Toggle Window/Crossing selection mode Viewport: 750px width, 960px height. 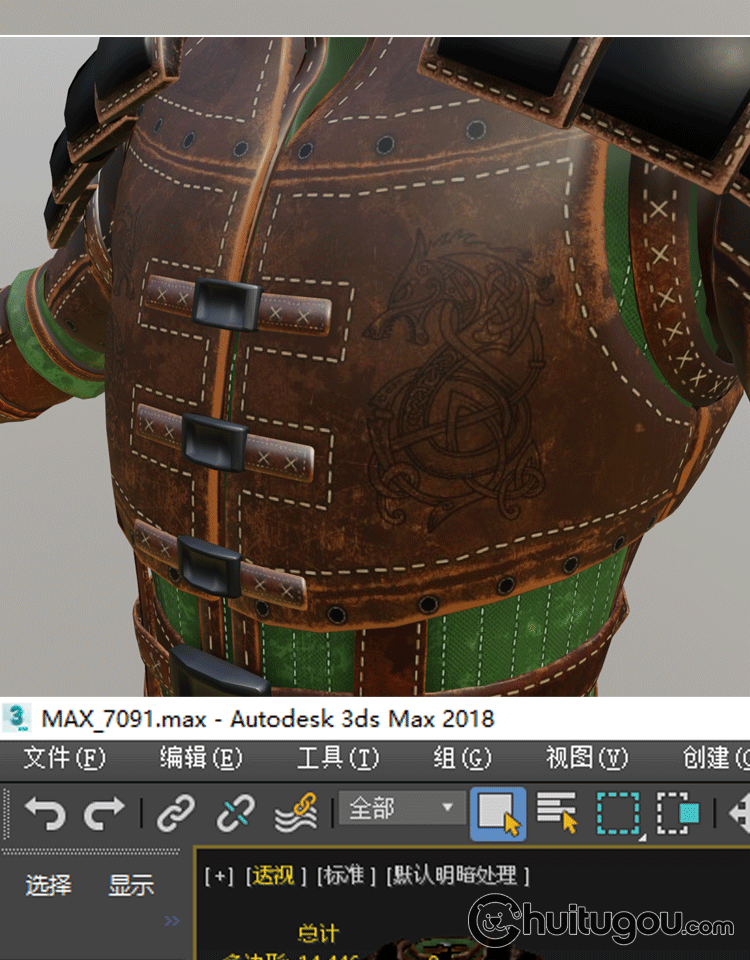678,812
